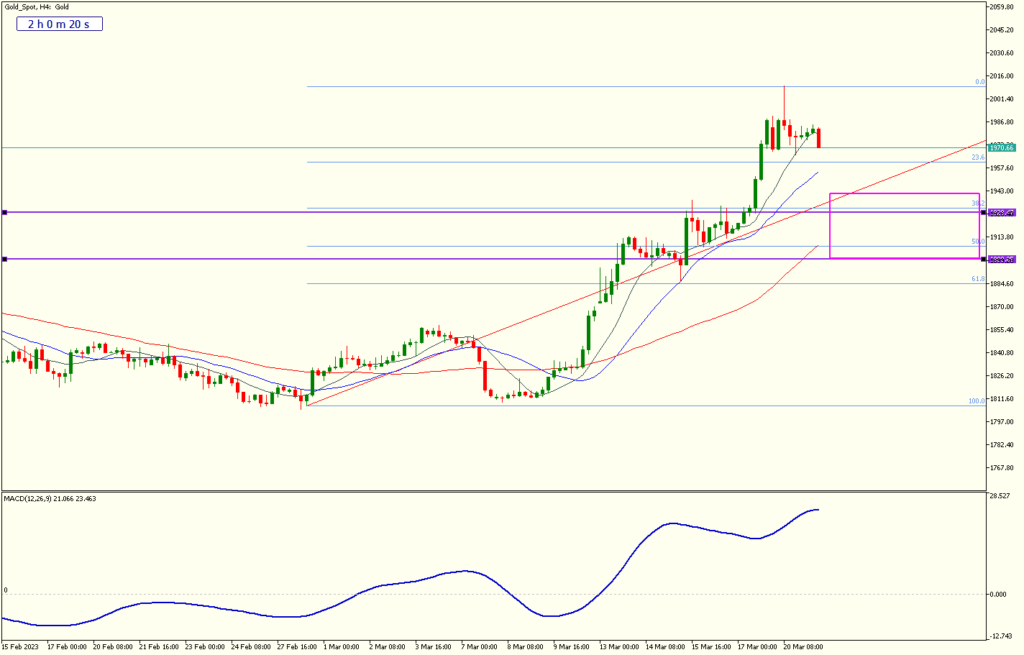
Task: Click the Fibonacci 61.8 level label
Action: [x=978, y=279]
